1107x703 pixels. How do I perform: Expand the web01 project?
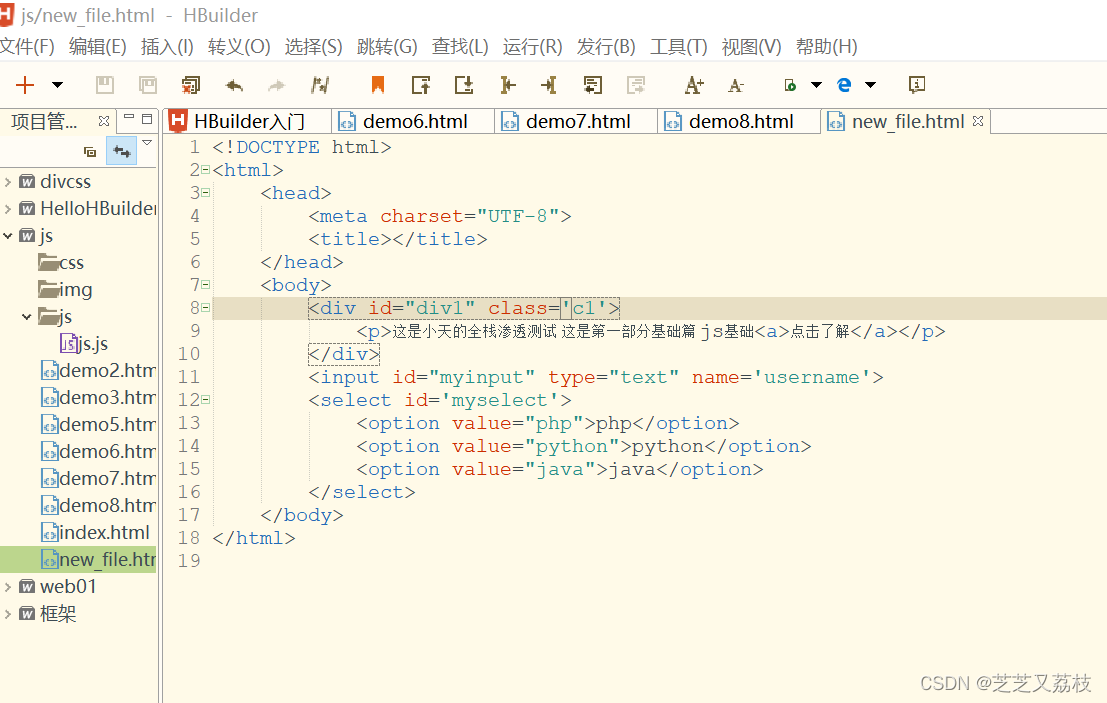[8, 587]
